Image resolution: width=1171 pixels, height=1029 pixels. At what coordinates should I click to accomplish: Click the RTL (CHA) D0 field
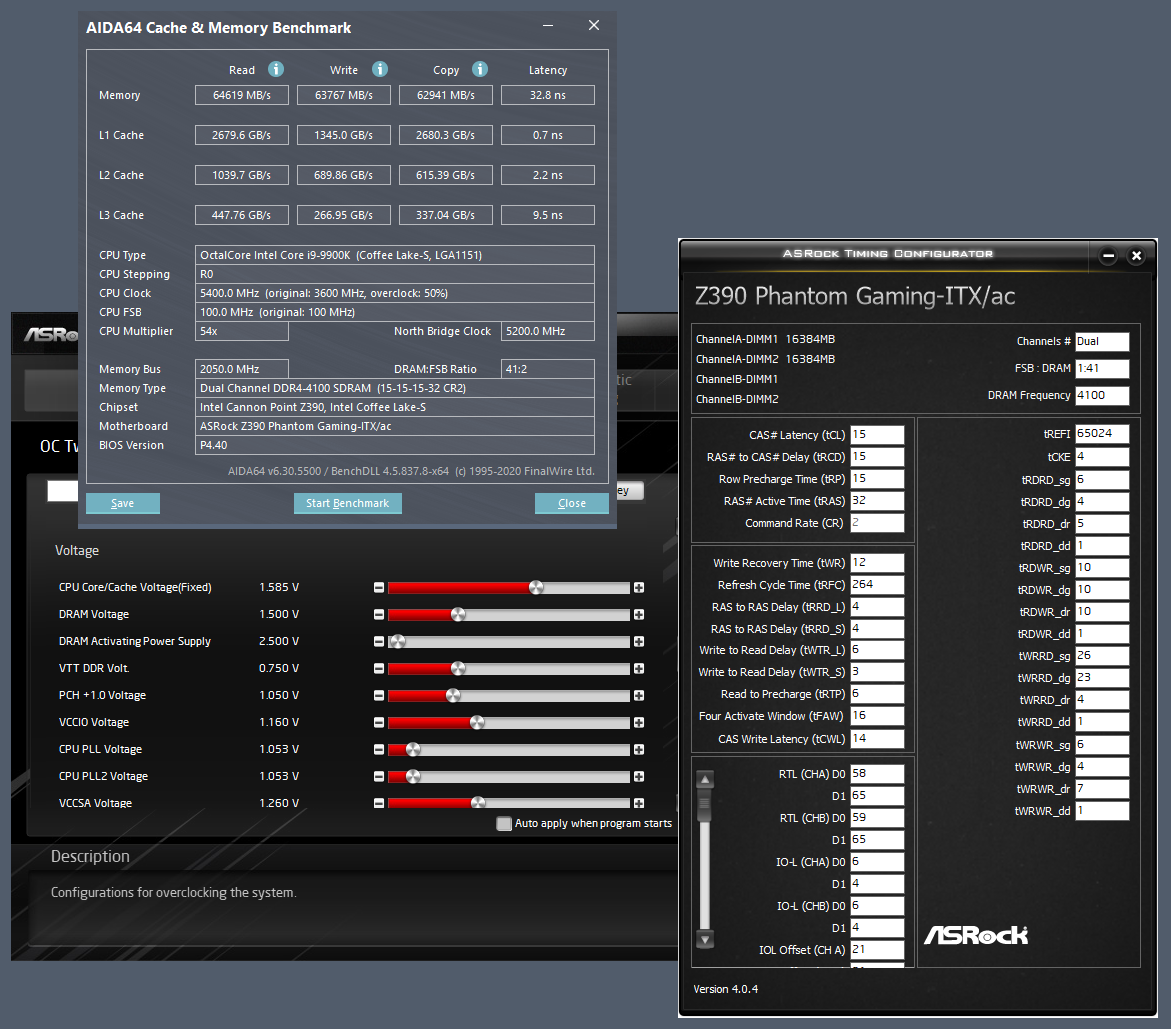878,774
